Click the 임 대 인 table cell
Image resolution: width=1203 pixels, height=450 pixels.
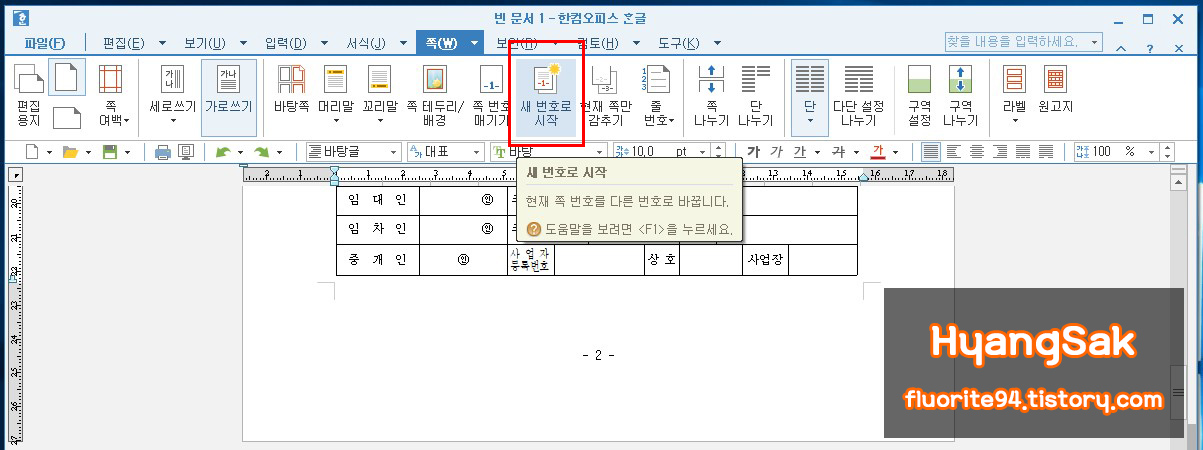click(x=377, y=200)
